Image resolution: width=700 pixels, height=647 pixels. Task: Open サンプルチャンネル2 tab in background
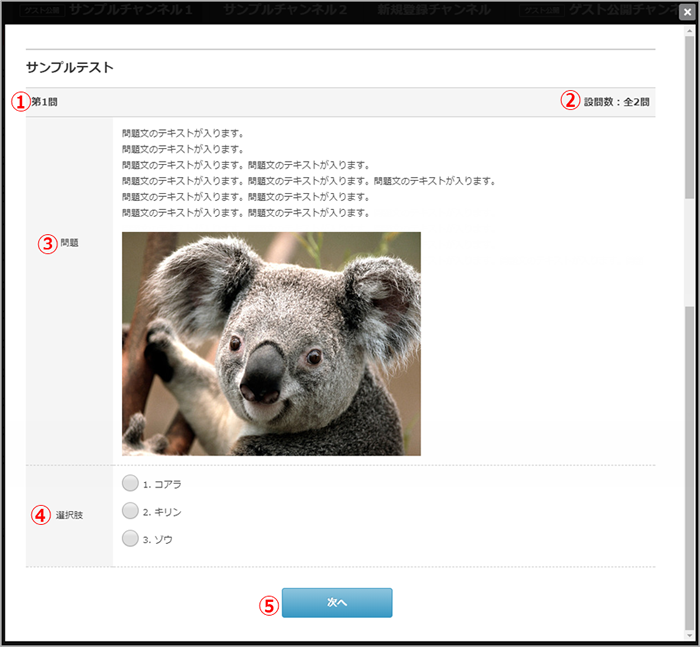pyautogui.click(x=285, y=10)
